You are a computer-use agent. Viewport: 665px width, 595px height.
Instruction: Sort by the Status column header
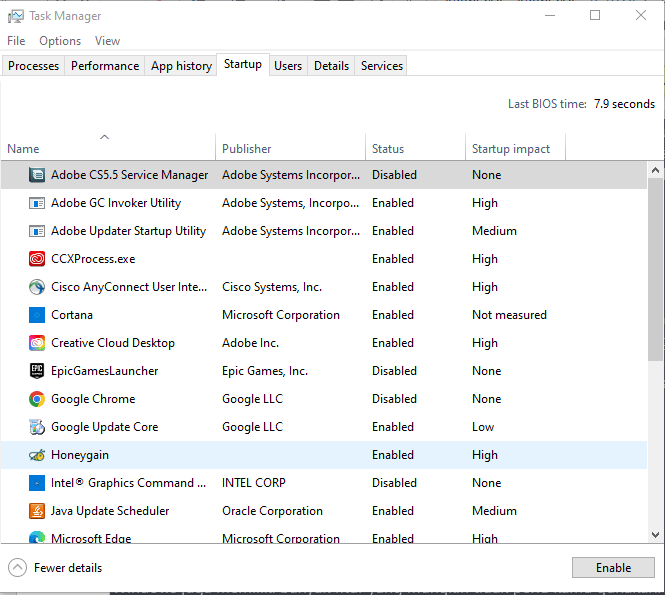coord(415,147)
